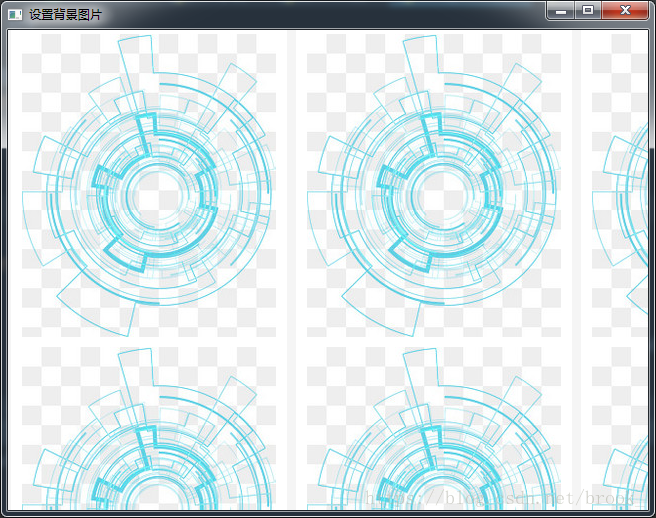Viewport: 656px width, 518px height.
Task: Maximize the 设置背景图片 window
Action: click(x=588, y=10)
